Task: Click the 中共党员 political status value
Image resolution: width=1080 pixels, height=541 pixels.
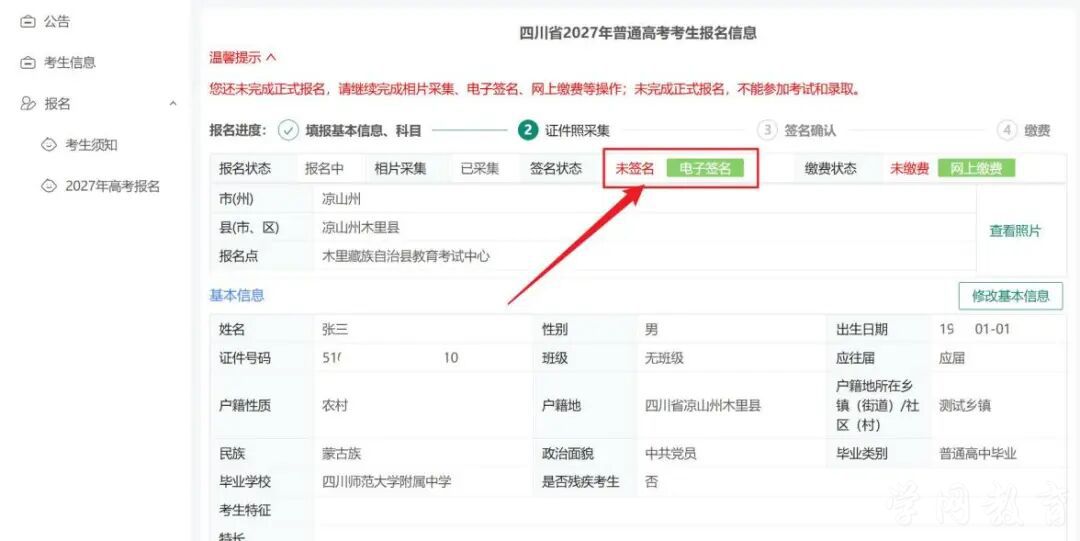Action: (671, 454)
